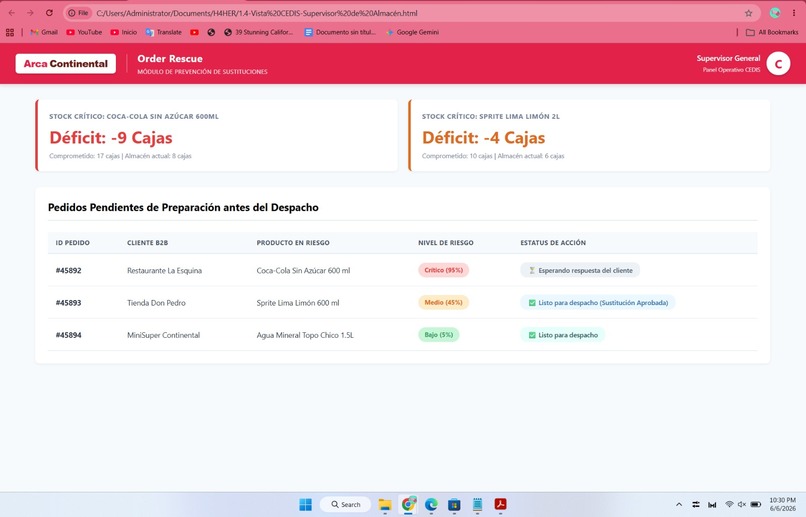Open Documento sin títul... bookmark
Viewport: 806px width, 517px height.
click(x=340, y=32)
